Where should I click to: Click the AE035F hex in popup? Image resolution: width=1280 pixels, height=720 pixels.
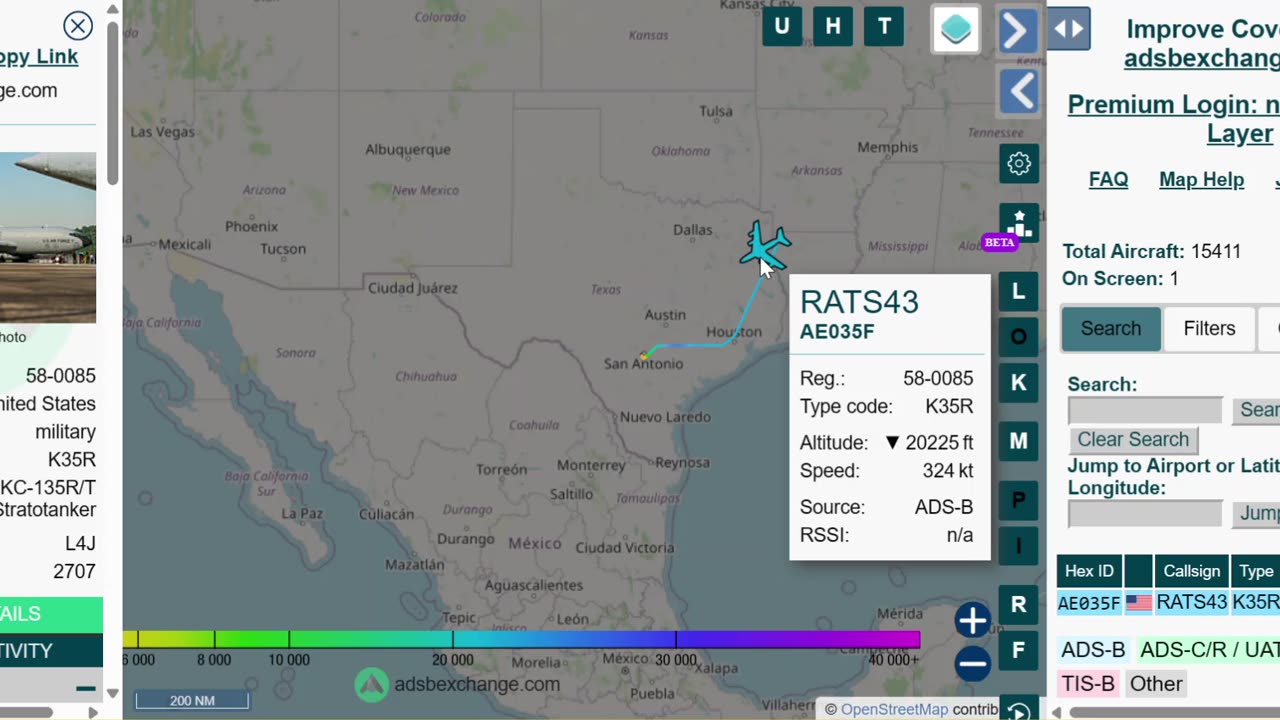[837, 332]
